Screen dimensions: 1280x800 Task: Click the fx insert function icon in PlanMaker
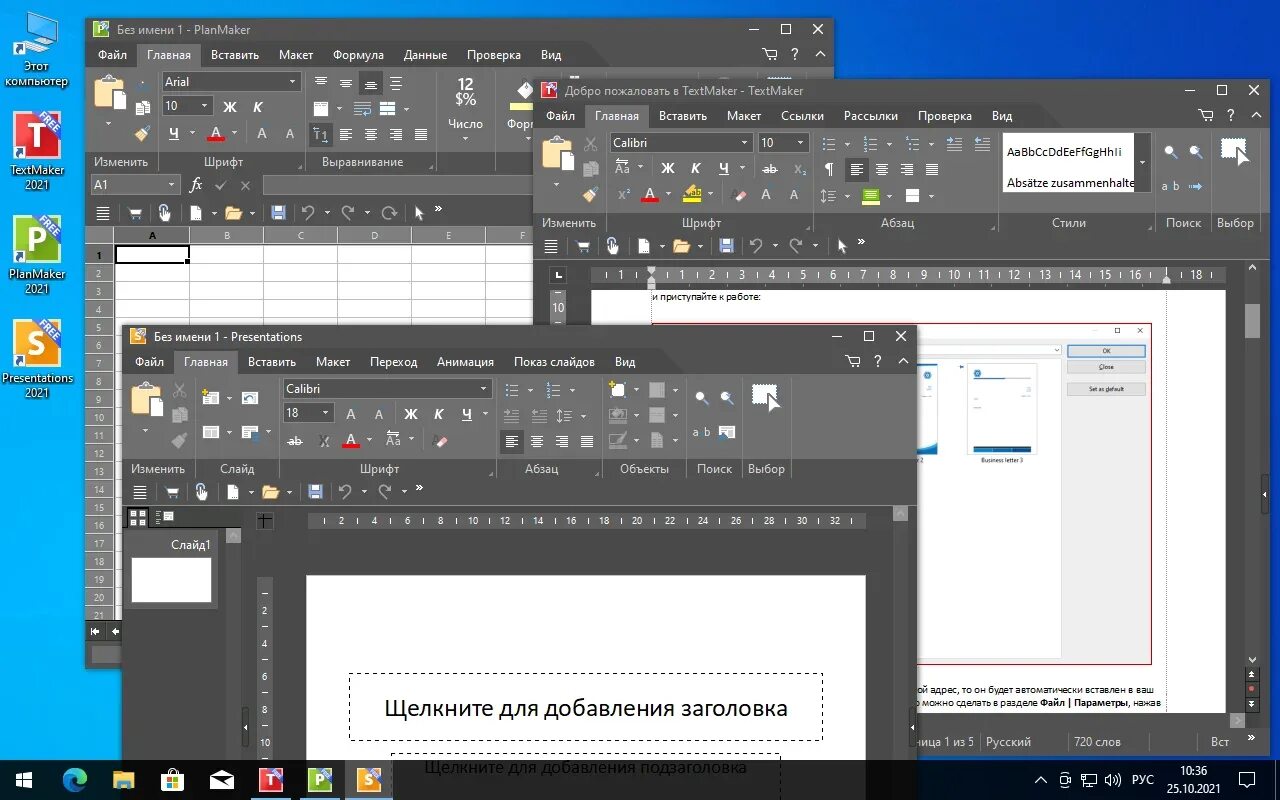(x=196, y=185)
